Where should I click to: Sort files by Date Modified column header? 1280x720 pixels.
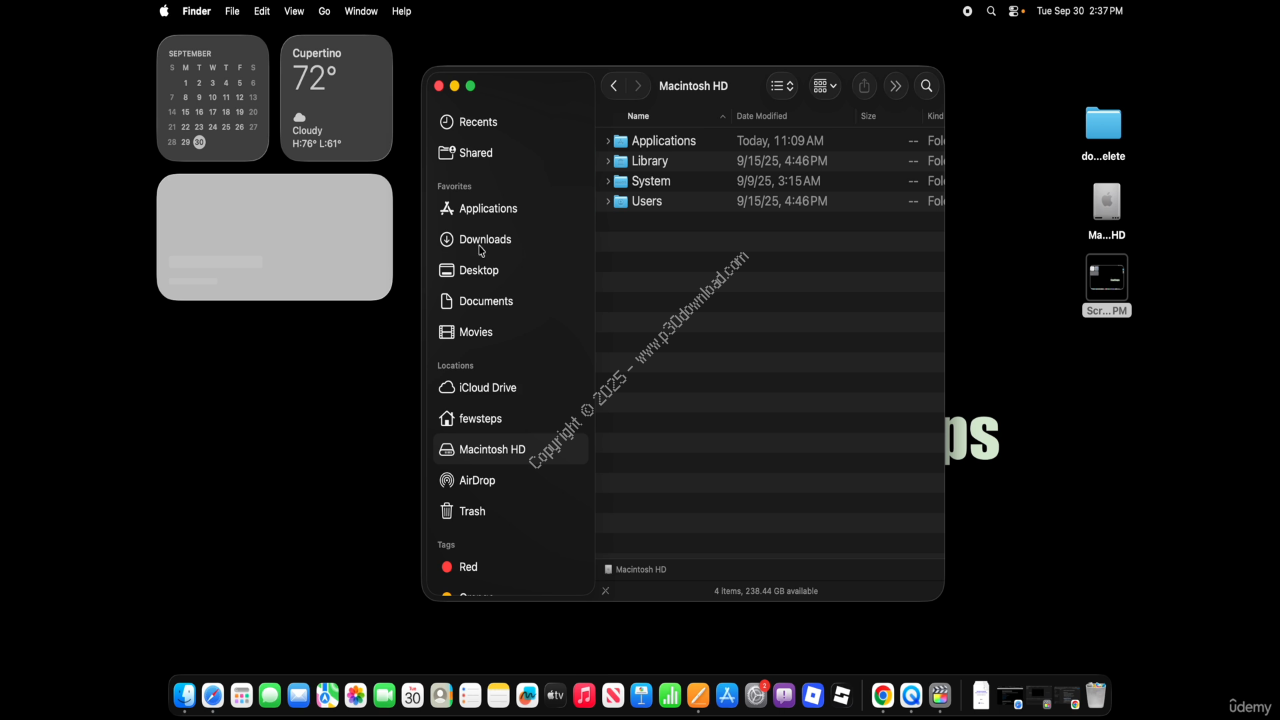pyautogui.click(x=762, y=116)
